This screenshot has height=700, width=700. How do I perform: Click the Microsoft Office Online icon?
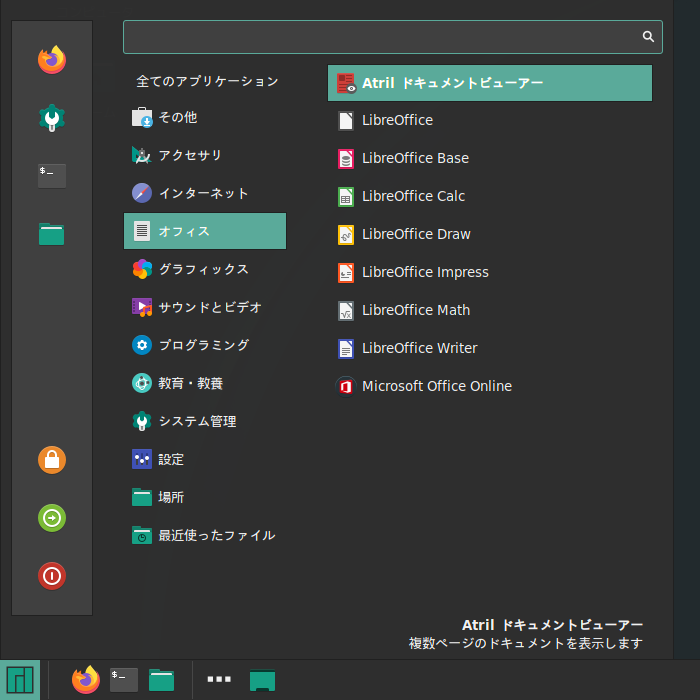346,387
